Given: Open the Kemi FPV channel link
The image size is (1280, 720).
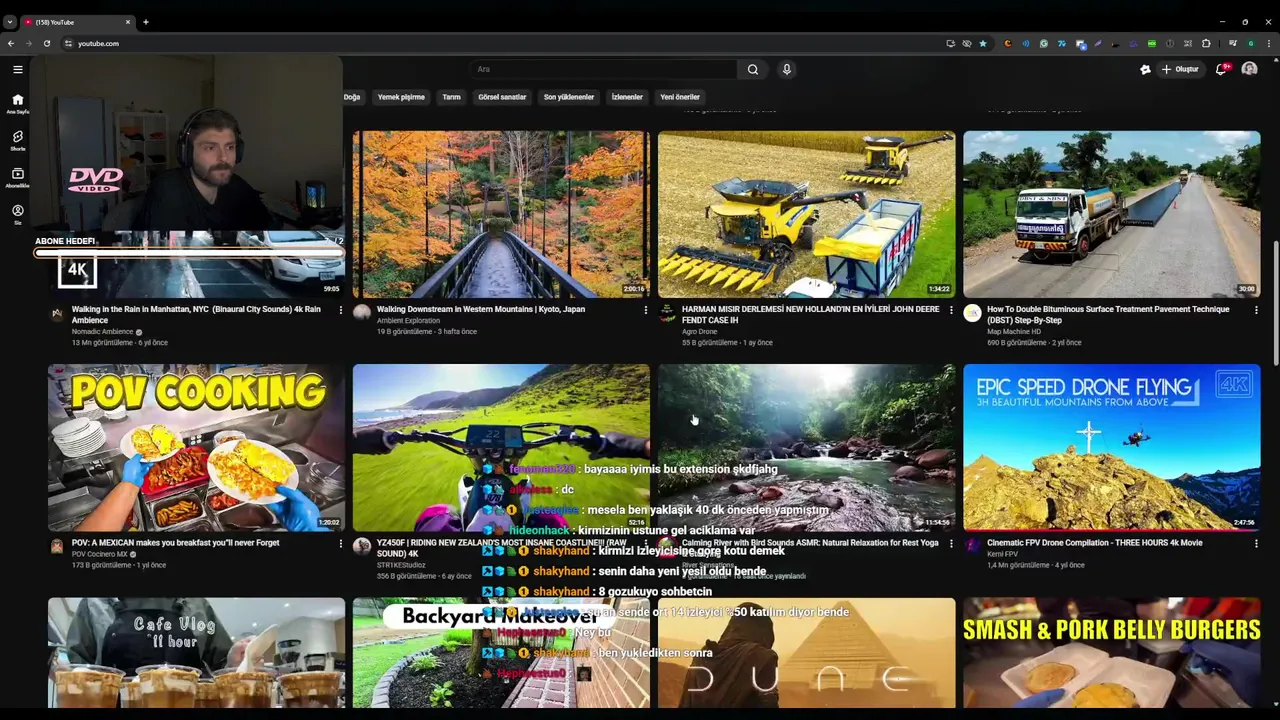Looking at the screenshot, I should coord(1003,554).
